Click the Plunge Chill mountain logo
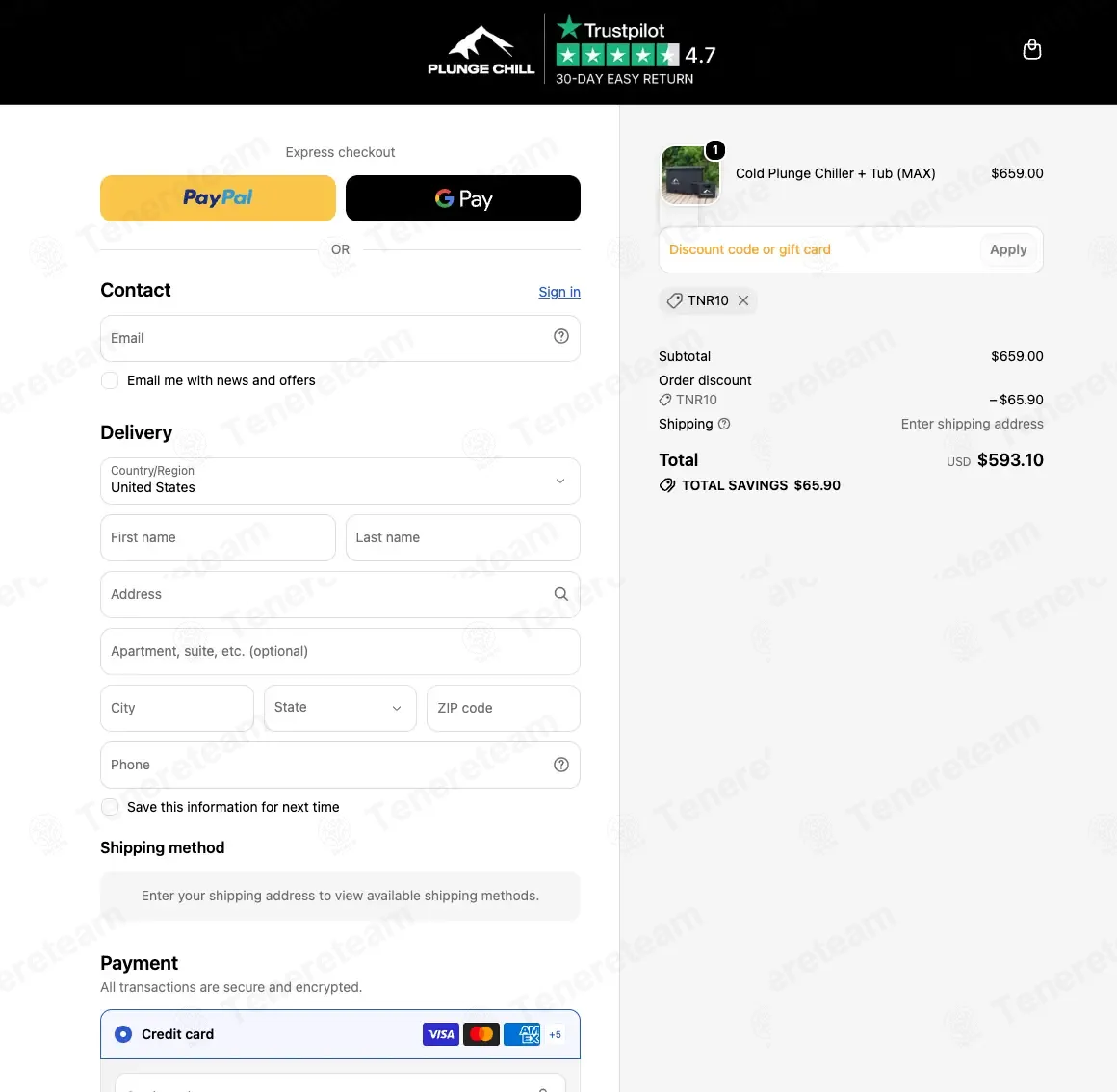 [481, 51]
